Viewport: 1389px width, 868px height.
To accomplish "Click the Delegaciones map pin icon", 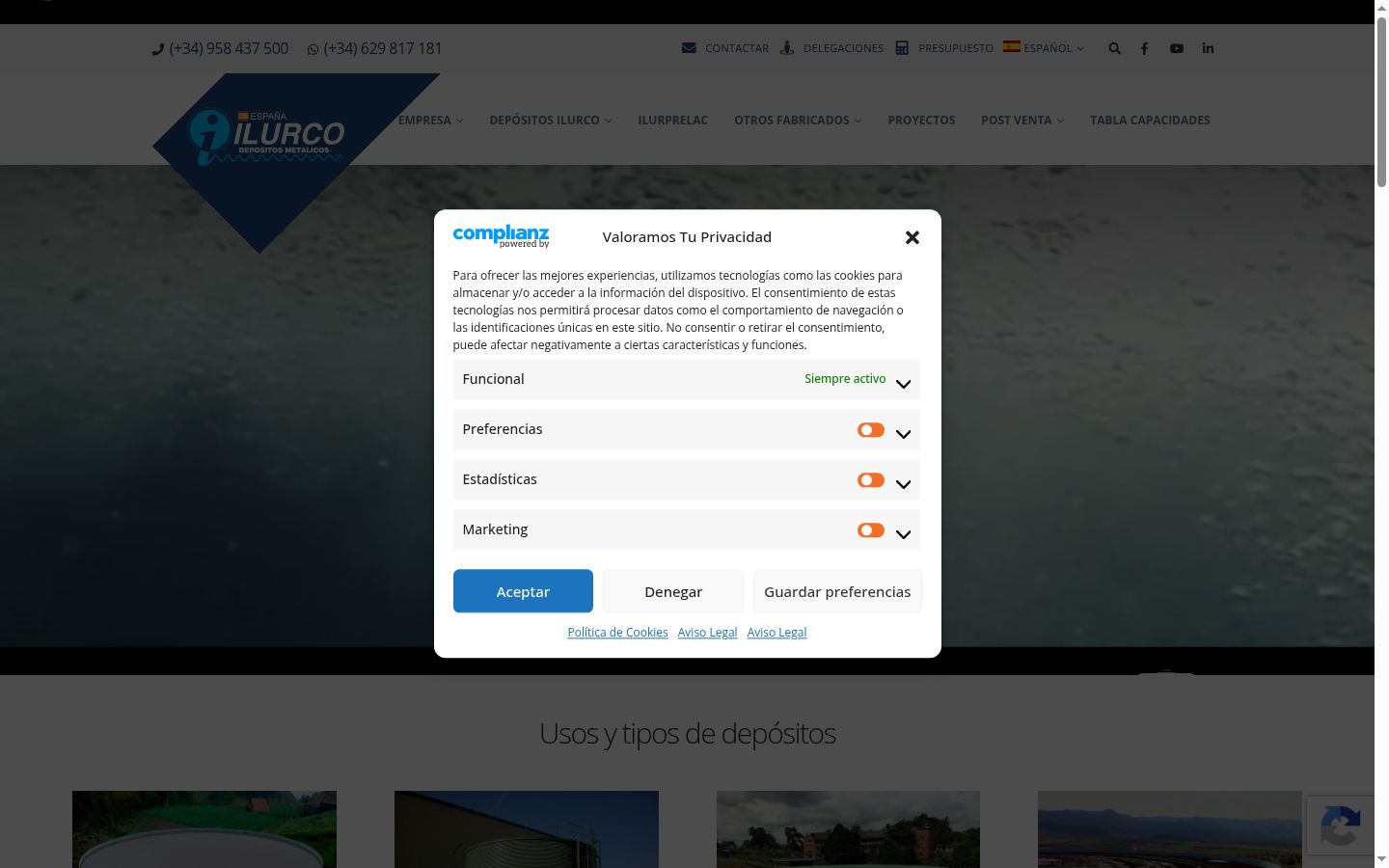I will click(x=787, y=47).
